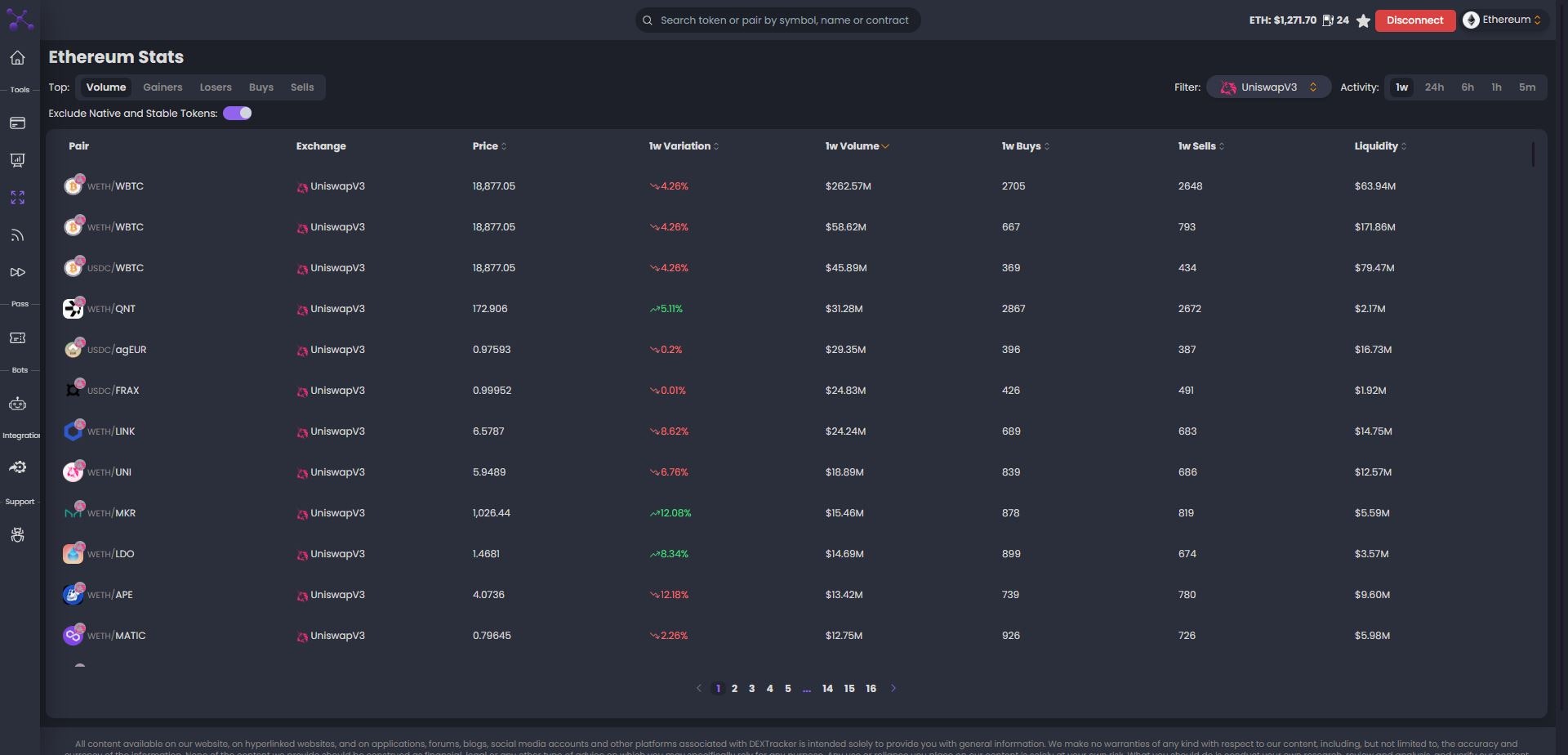
Task: Click the pagination ellipsis
Action: click(807, 690)
